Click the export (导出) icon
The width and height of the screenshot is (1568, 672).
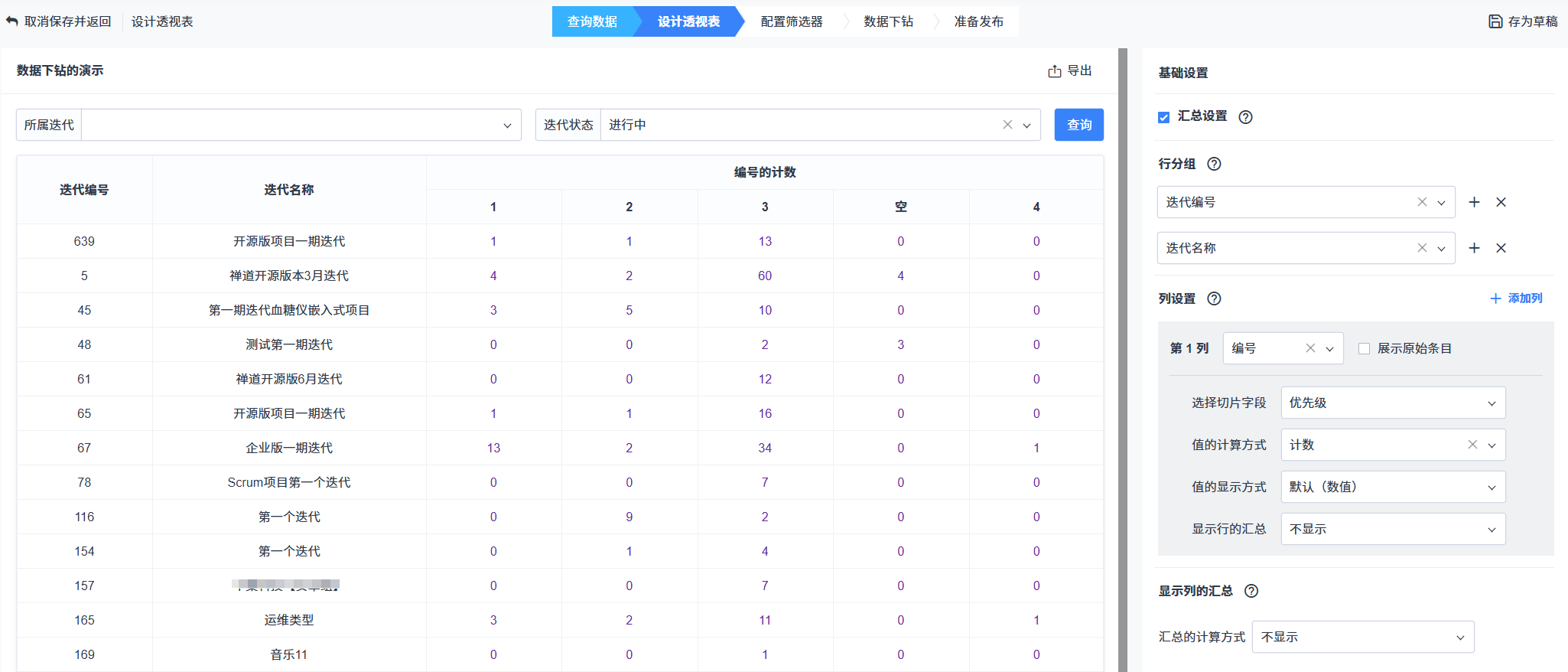[x=1055, y=71]
